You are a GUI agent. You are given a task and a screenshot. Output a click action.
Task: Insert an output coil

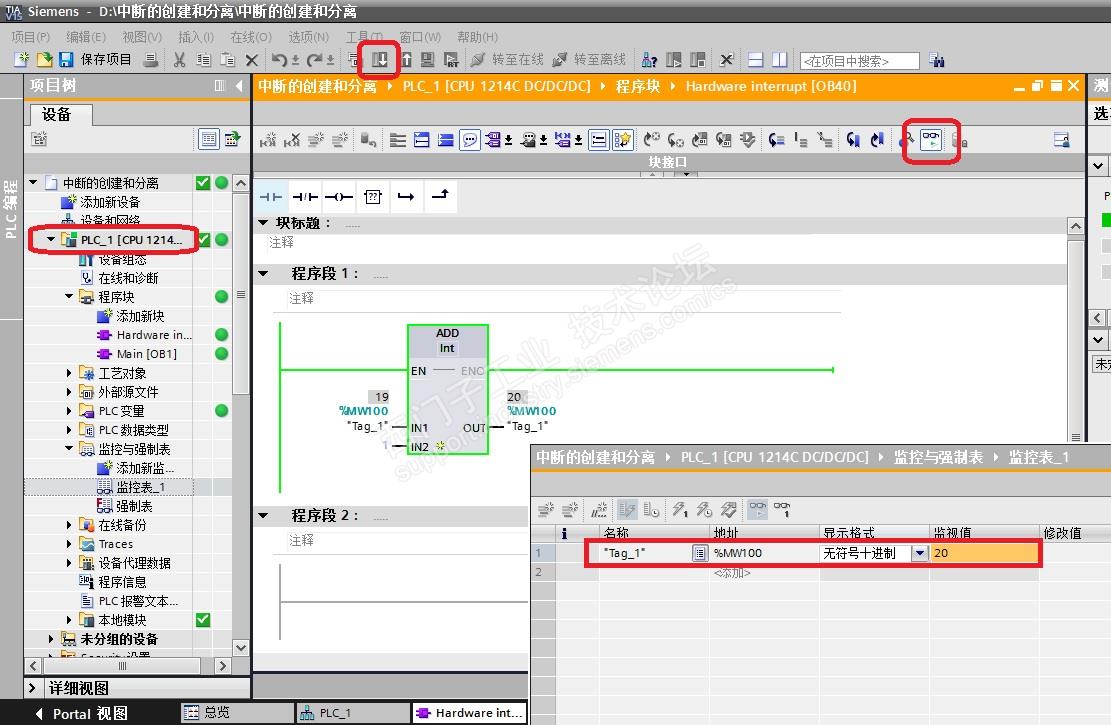339,196
